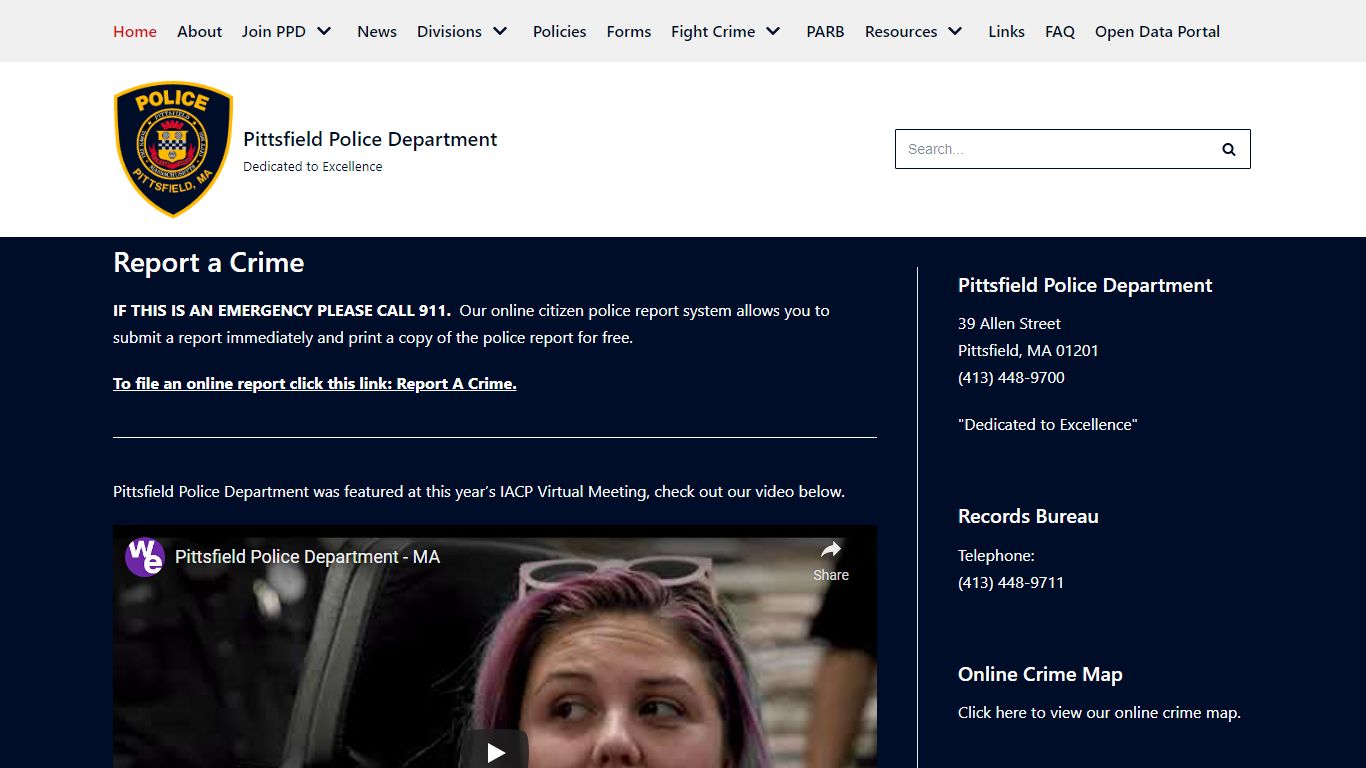
Task: Click the video Share arrow icon
Action: [831, 549]
